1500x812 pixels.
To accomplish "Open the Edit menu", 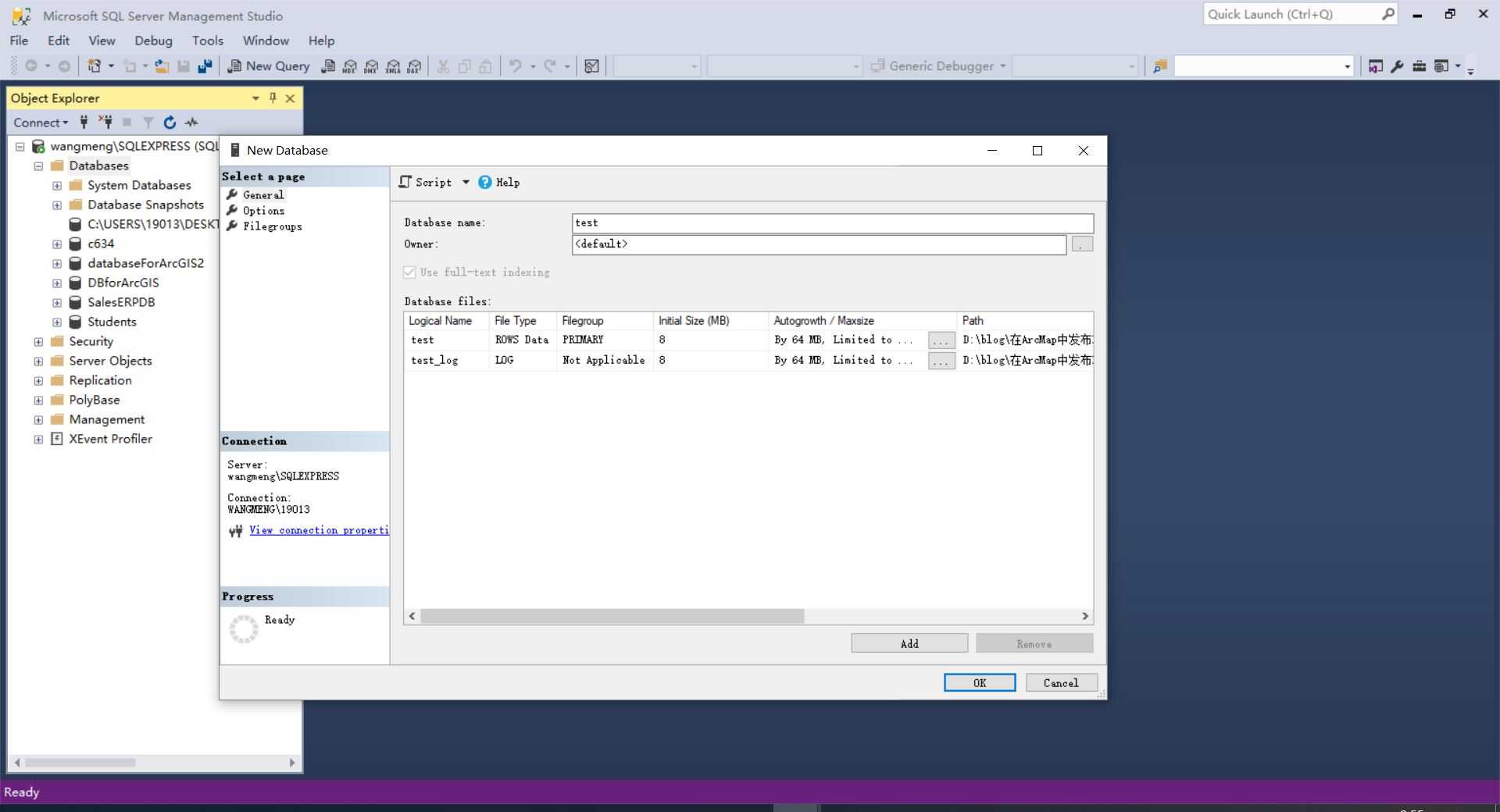I will pyautogui.click(x=59, y=41).
